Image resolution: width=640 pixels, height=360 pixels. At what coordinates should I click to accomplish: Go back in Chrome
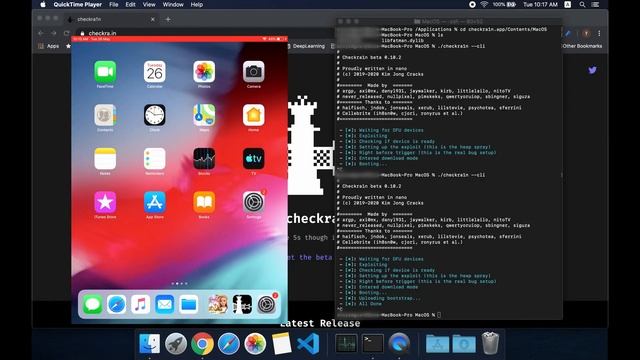pyautogui.click(x=40, y=33)
